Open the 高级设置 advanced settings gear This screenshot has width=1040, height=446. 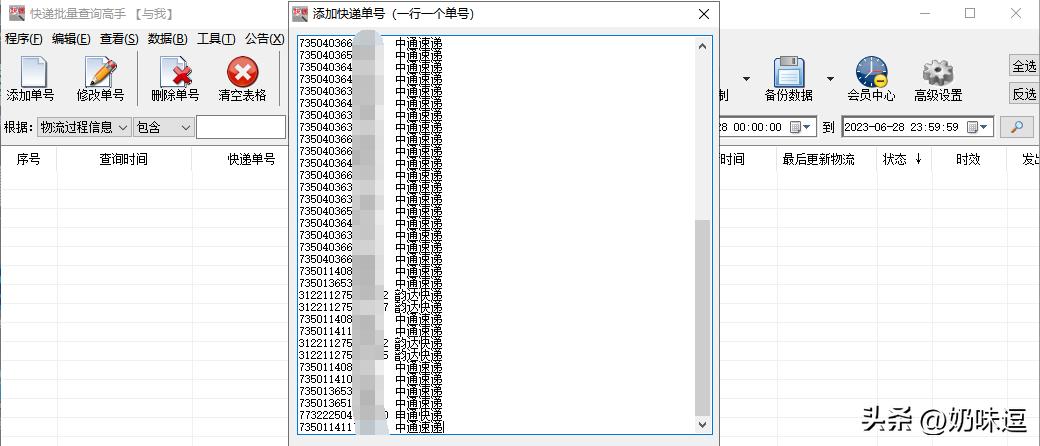[938, 79]
